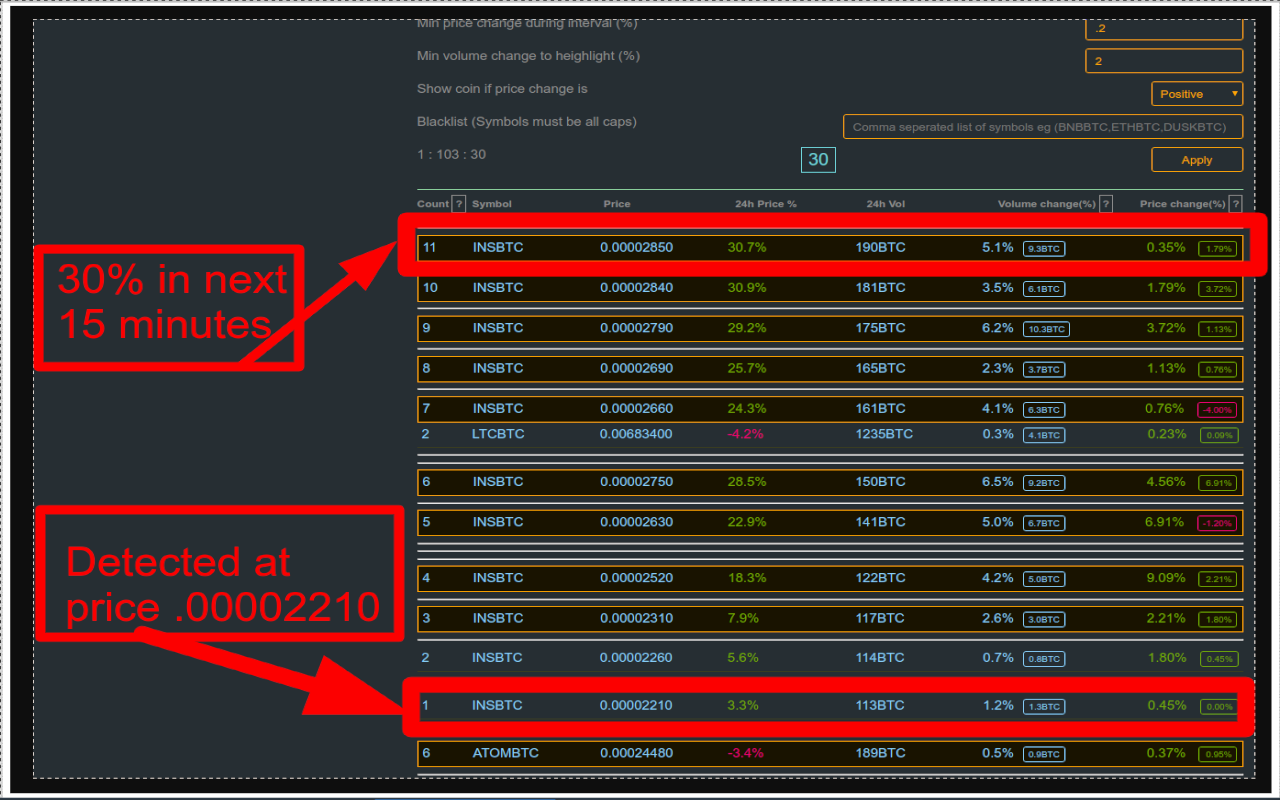
Task: Click the price change 0.23%
Action: pyautogui.click(x=1167, y=434)
